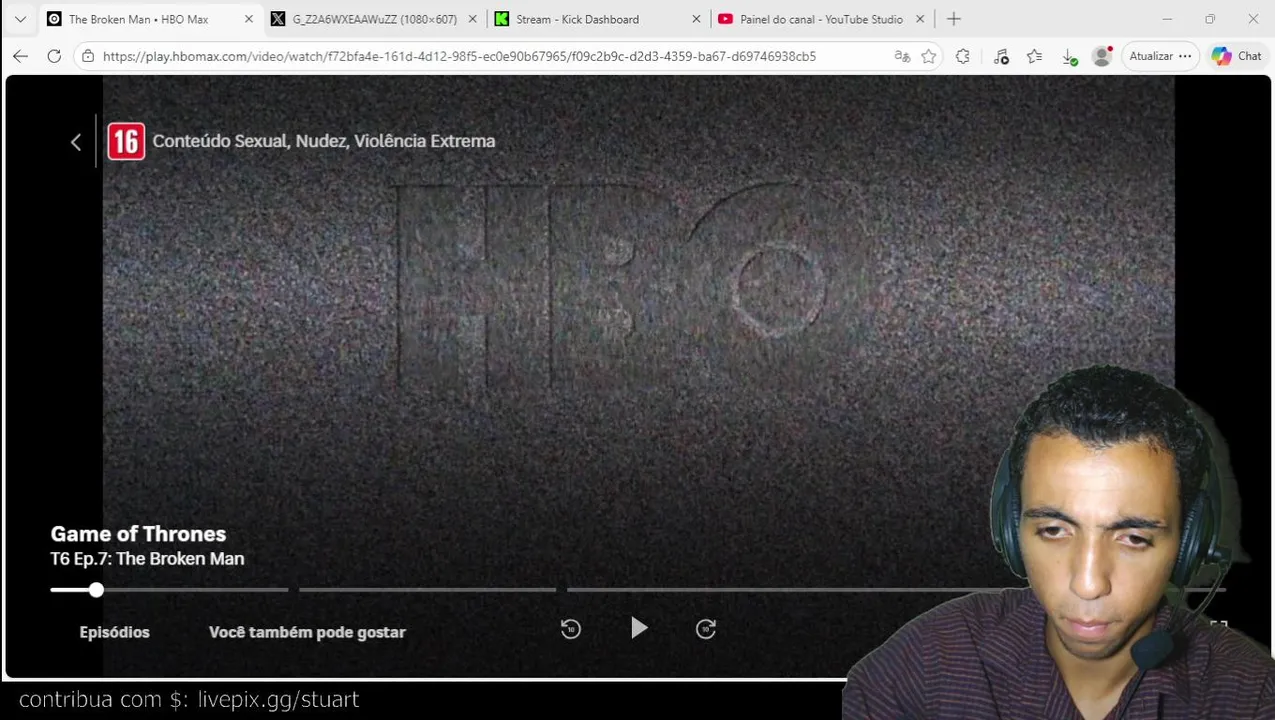Open the Episódios panel
The height and width of the screenshot is (720, 1275).
pos(115,632)
